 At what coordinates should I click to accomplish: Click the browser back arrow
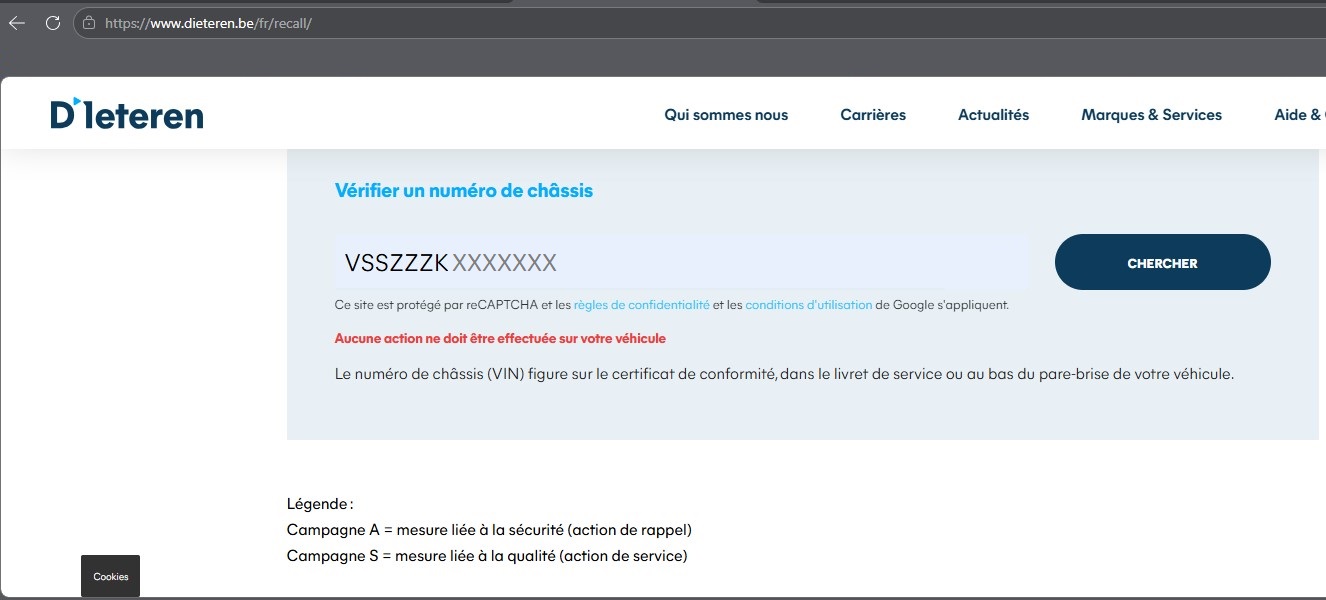pos(17,23)
